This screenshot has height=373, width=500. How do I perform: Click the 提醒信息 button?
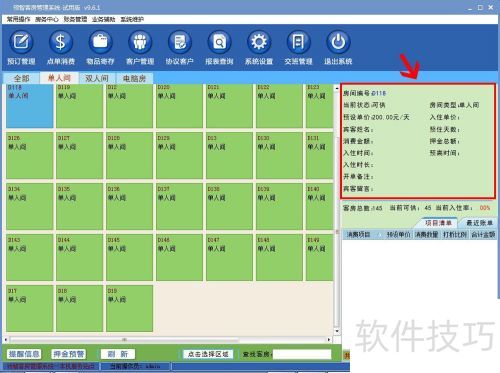point(24,354)
